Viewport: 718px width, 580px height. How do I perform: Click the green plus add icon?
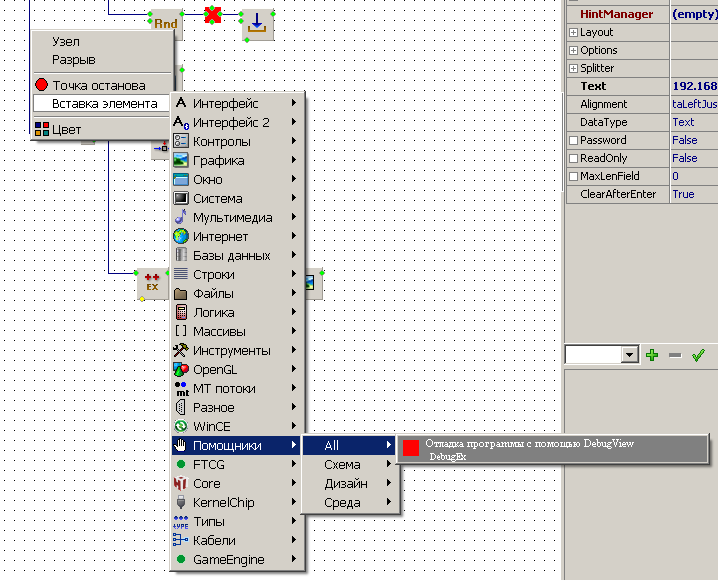(652, 355)
